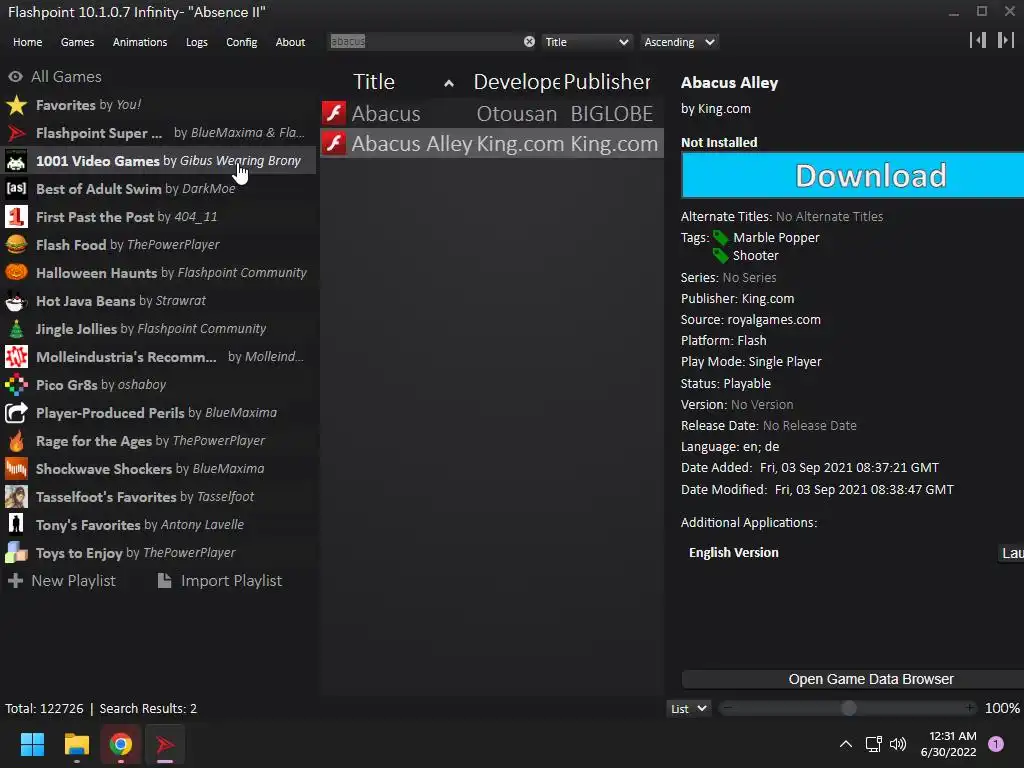The image size is (1024, 768).
Task: Click the 1001 Video Games invader icon
Action: click(x=16, y=161)
